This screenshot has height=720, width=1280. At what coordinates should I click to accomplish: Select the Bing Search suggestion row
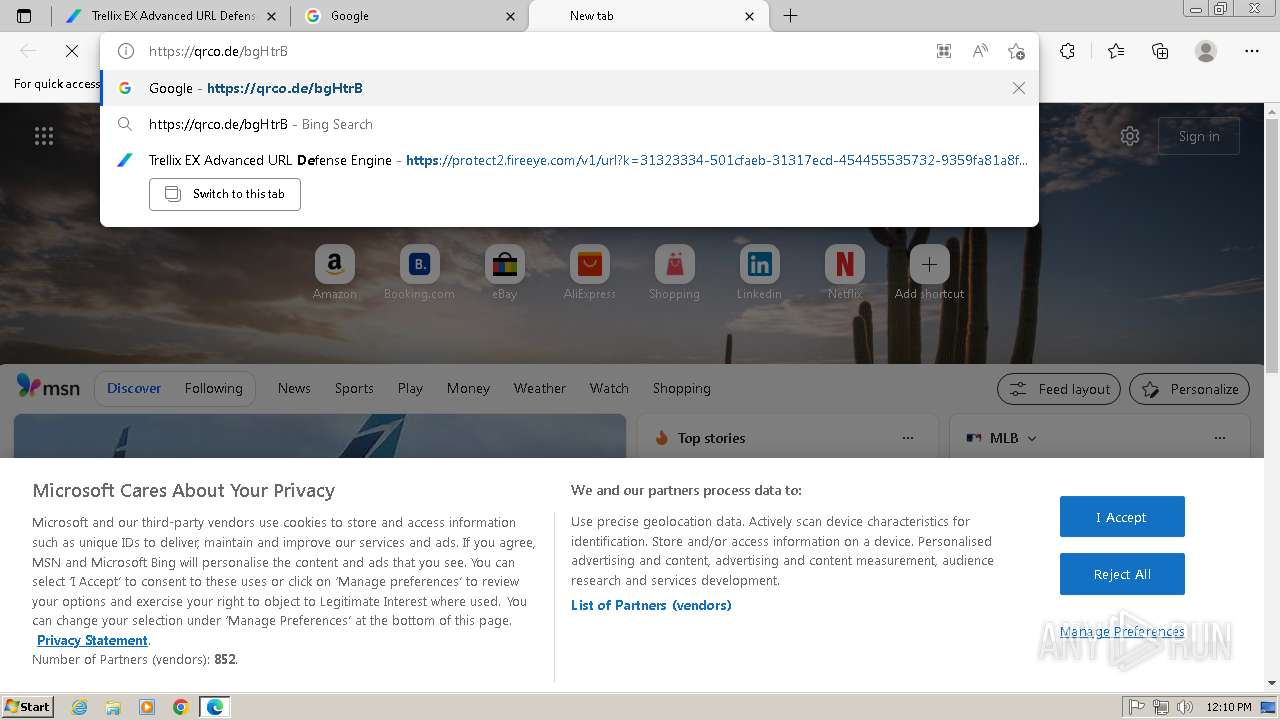coord(569,124)
